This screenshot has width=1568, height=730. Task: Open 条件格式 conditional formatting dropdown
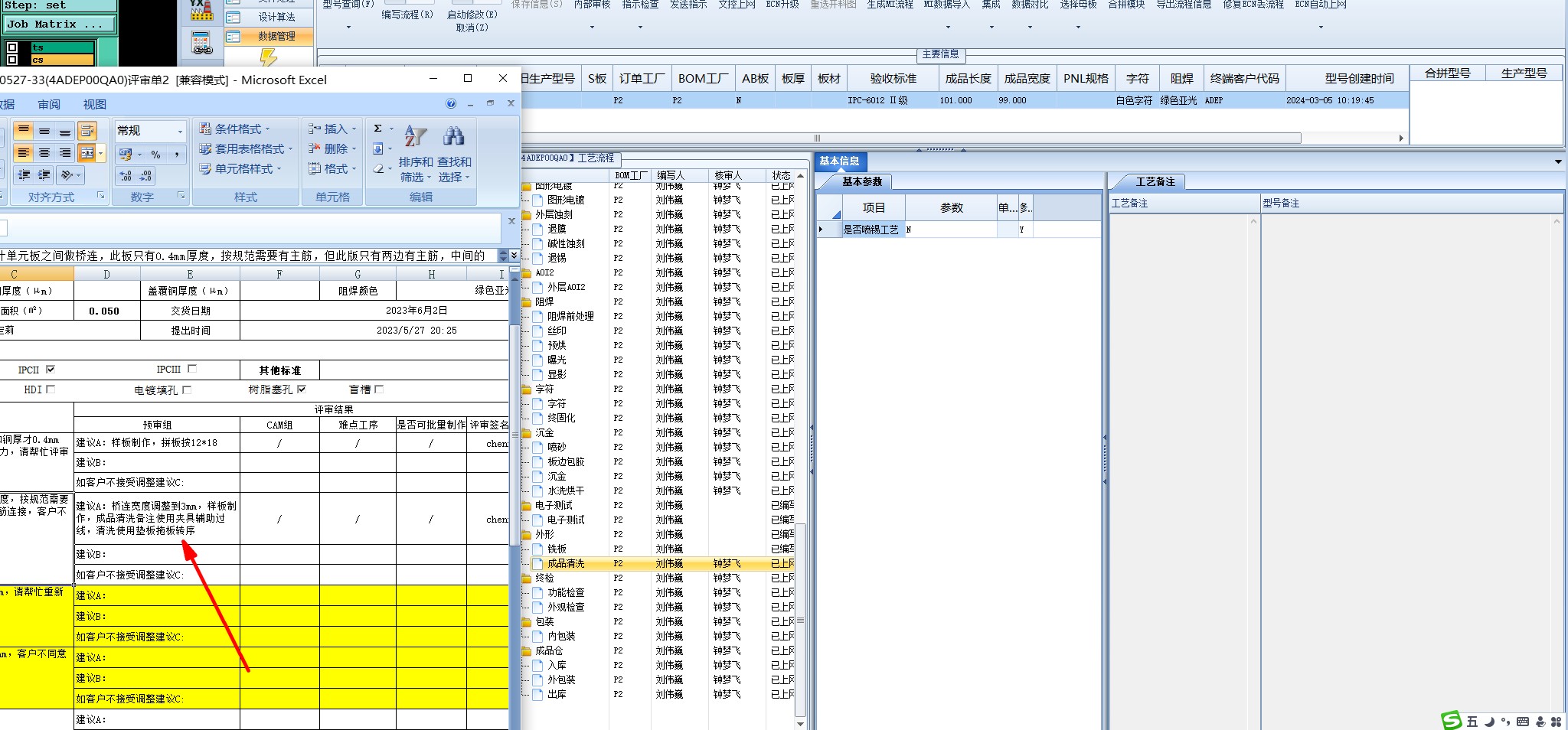[x=235, y=129]
